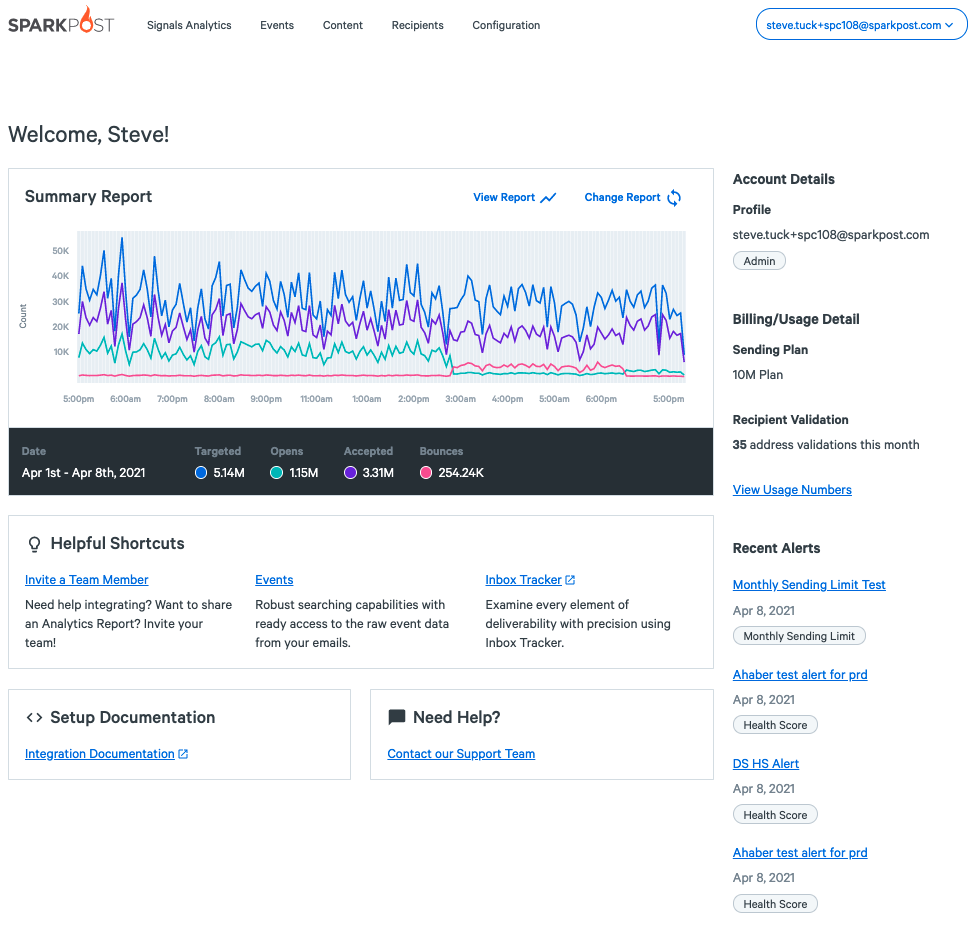This screenshot has width=978, height=933.
Task: Click the 10M Plan text
Action: point(758,375)
